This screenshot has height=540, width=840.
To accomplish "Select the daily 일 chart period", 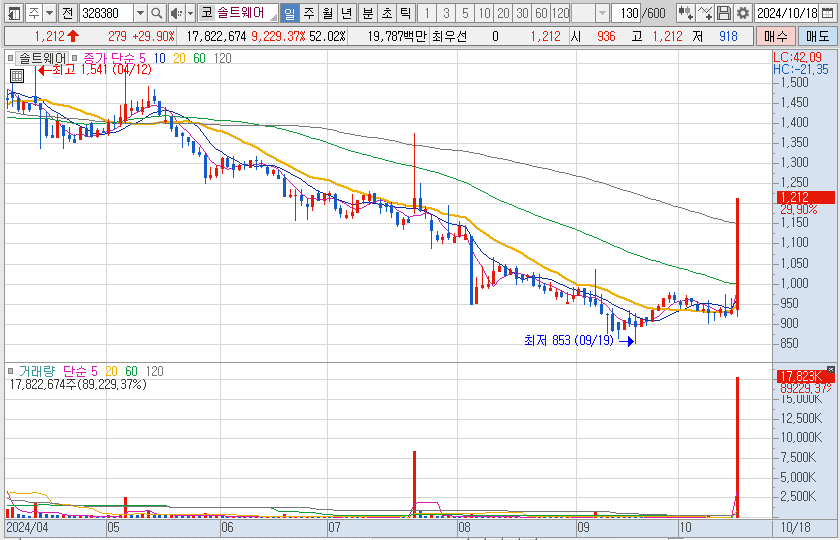I will point(290,13).
